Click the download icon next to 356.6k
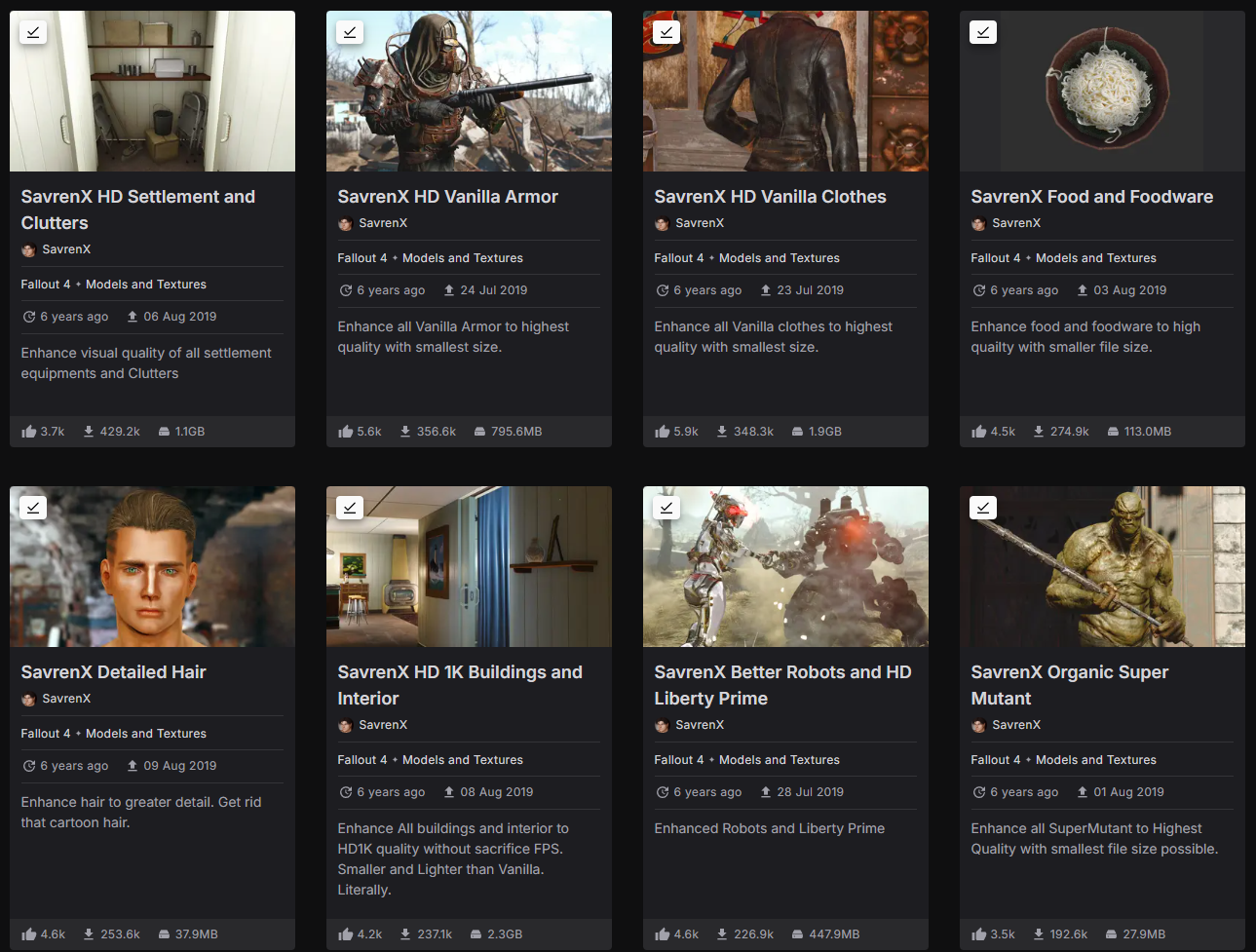This screenshot has height=952, width=1256. [x=405, y=431]
